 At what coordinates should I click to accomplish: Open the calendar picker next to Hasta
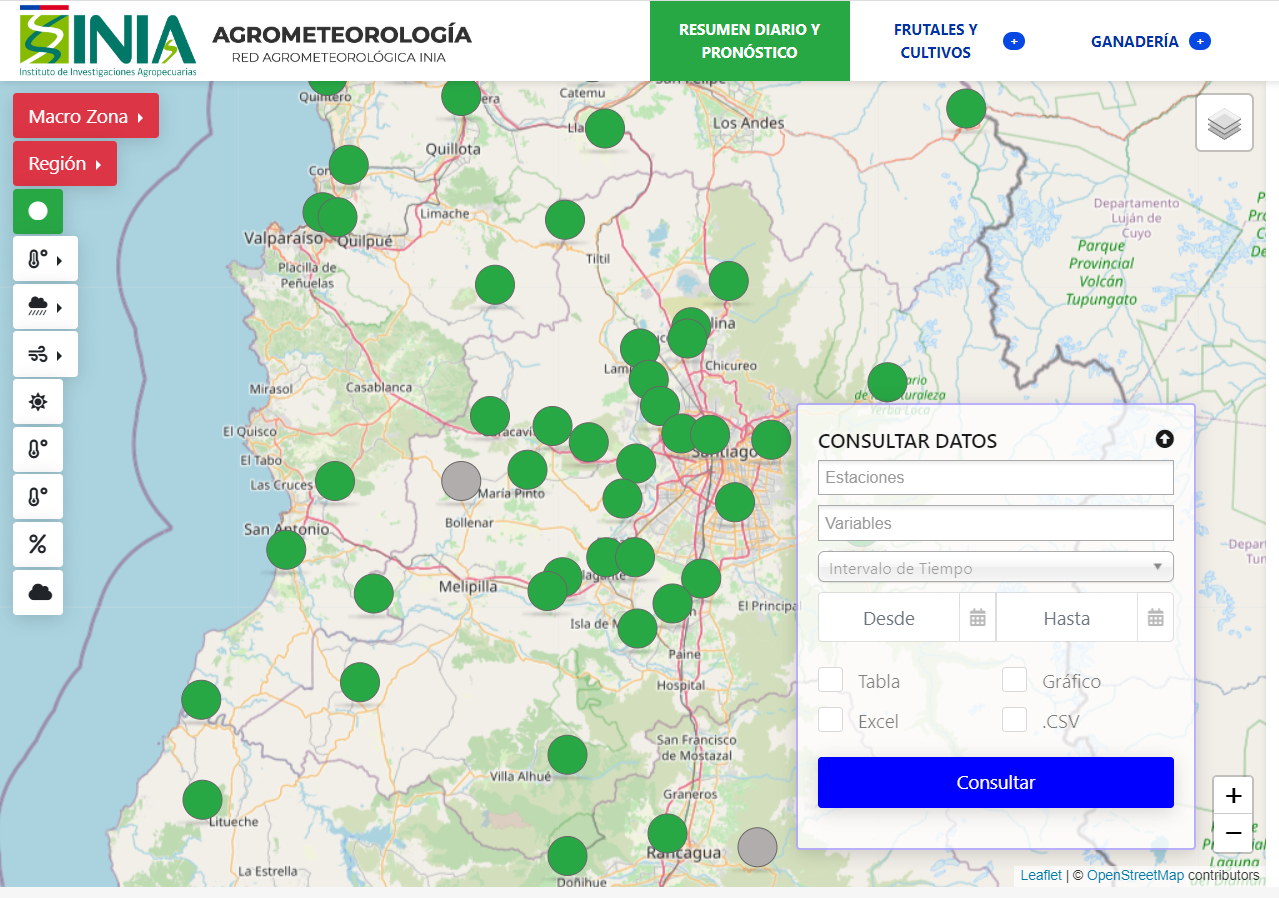coord(1155,618)
